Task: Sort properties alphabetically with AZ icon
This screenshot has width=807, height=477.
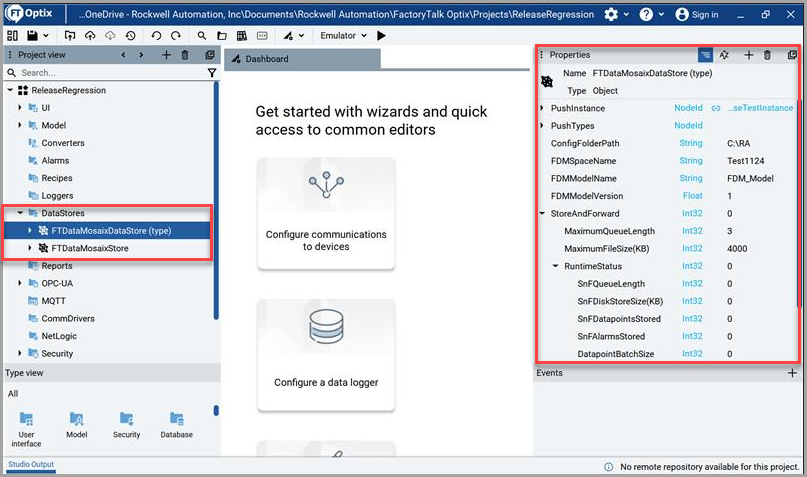Action: tap(725, 55)
